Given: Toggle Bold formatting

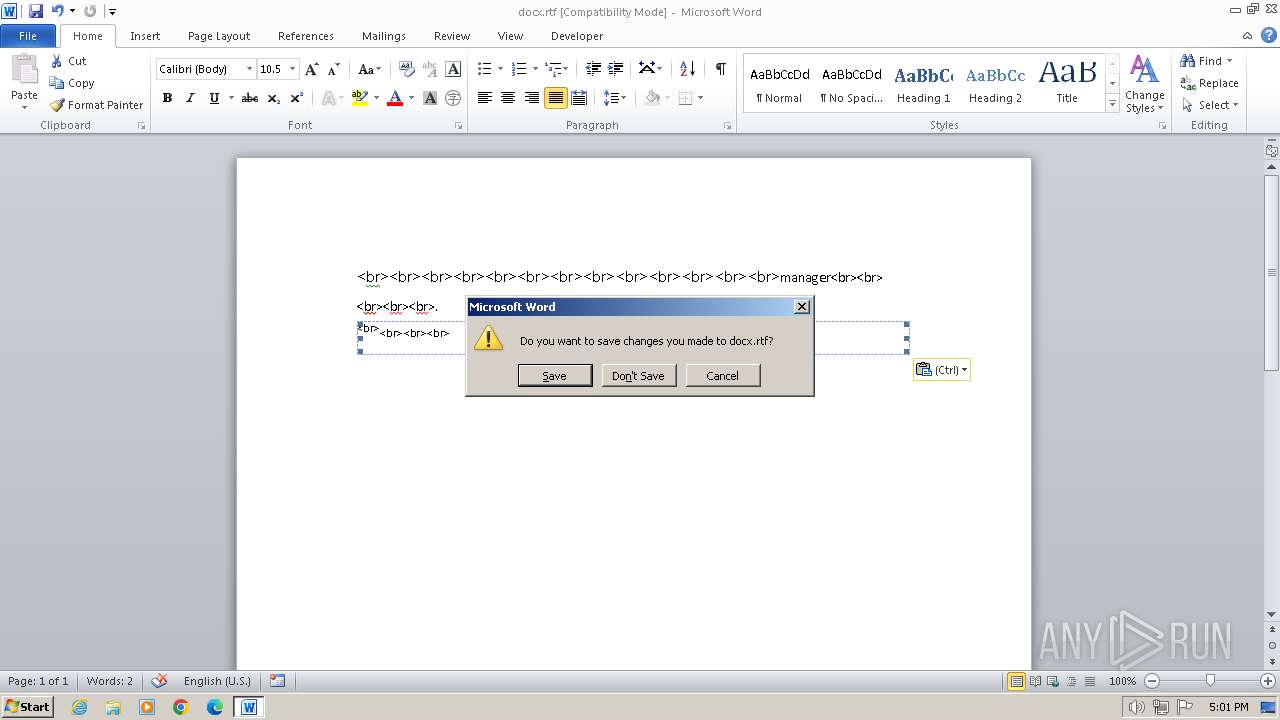Looking at the screenshot, I should (167, 98).
